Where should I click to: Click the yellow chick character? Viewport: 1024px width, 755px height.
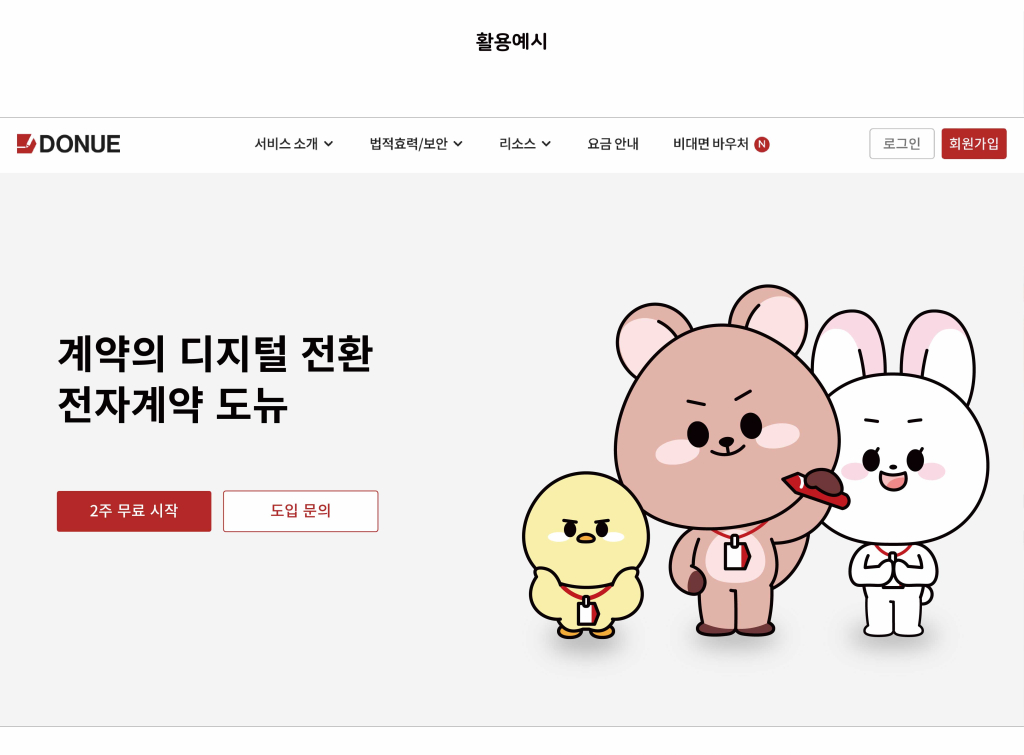click(x=586, y=556)
